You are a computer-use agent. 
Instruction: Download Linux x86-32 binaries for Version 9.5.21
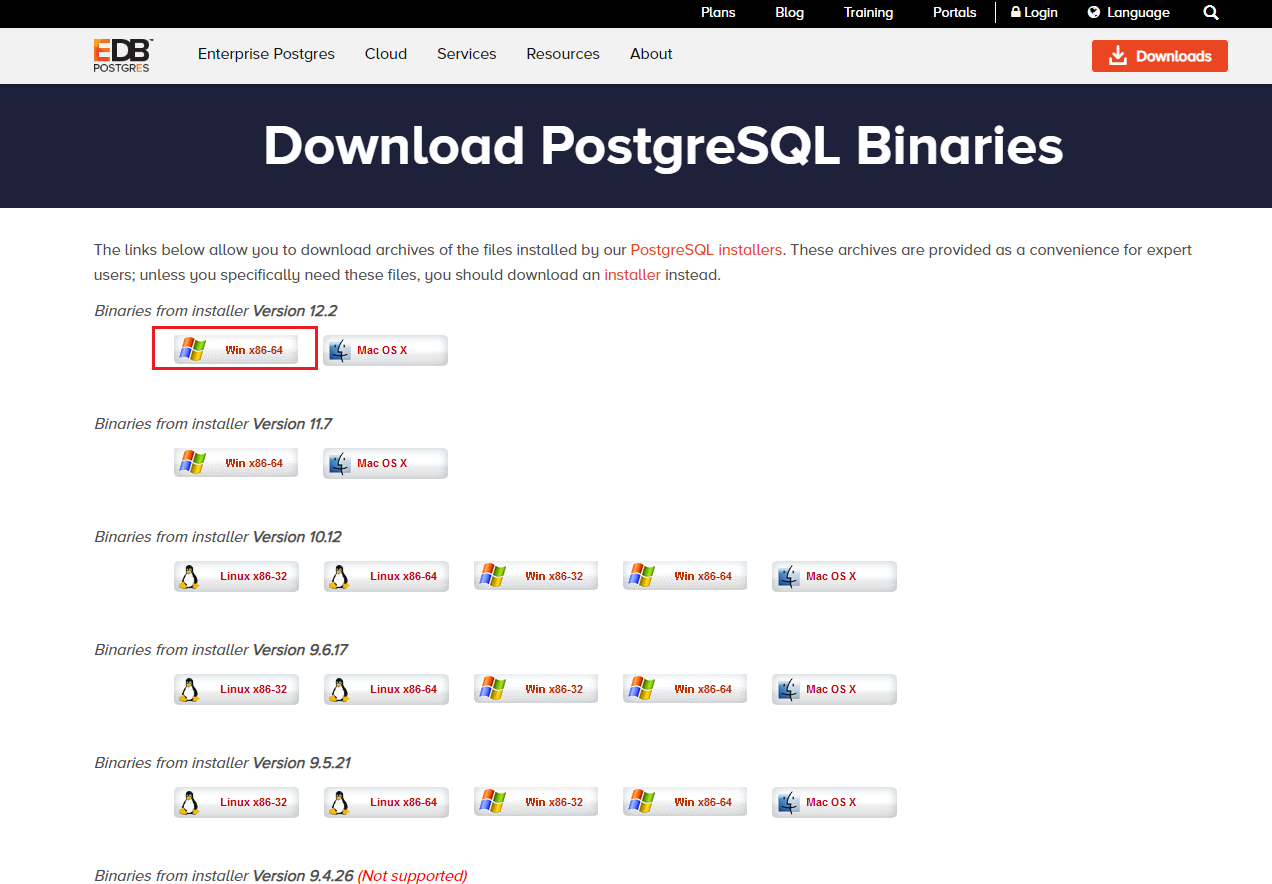tap(236, 801)
